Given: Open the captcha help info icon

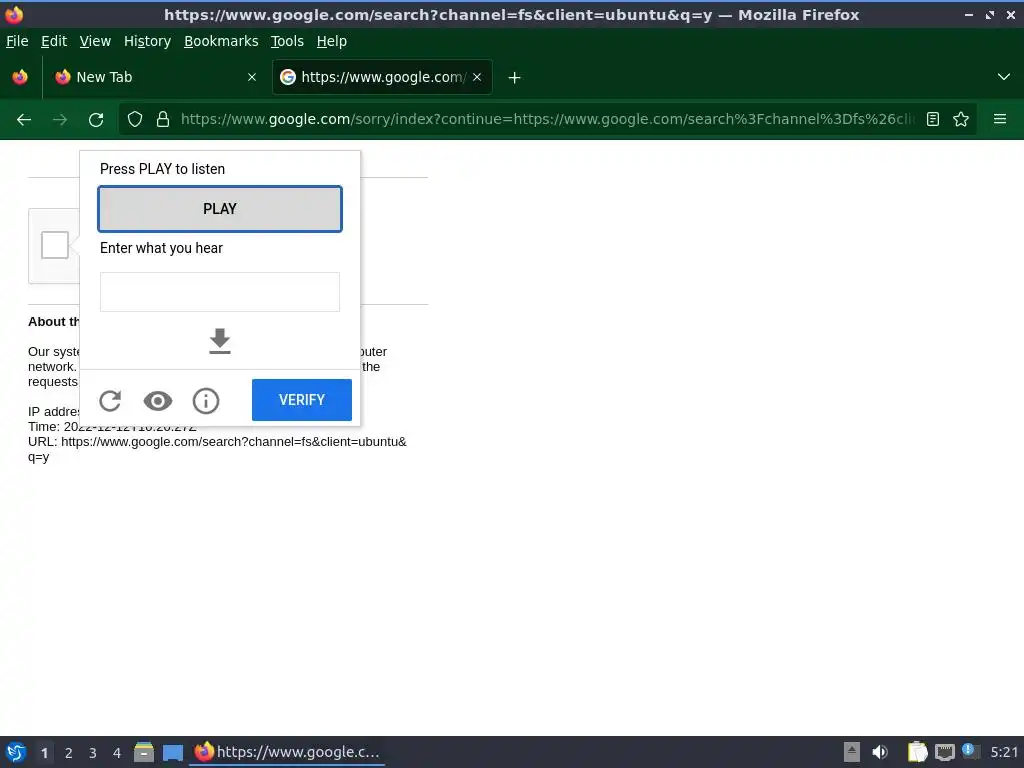Looking at the screenshot, I should pos(206,400).
